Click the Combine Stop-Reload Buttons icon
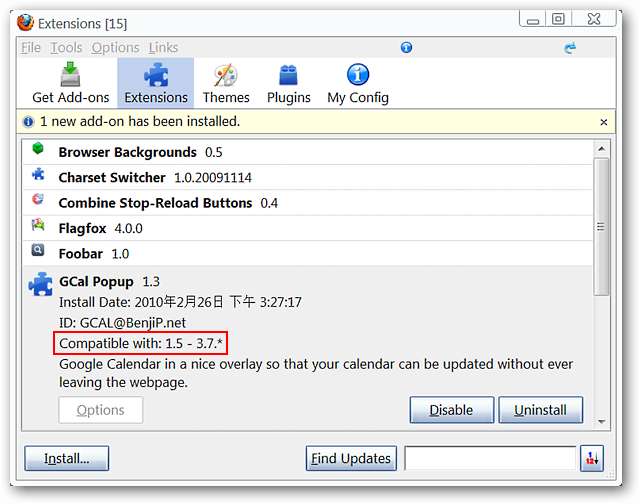Viewport: 640px width, 504px height. [x=38, y=199]
